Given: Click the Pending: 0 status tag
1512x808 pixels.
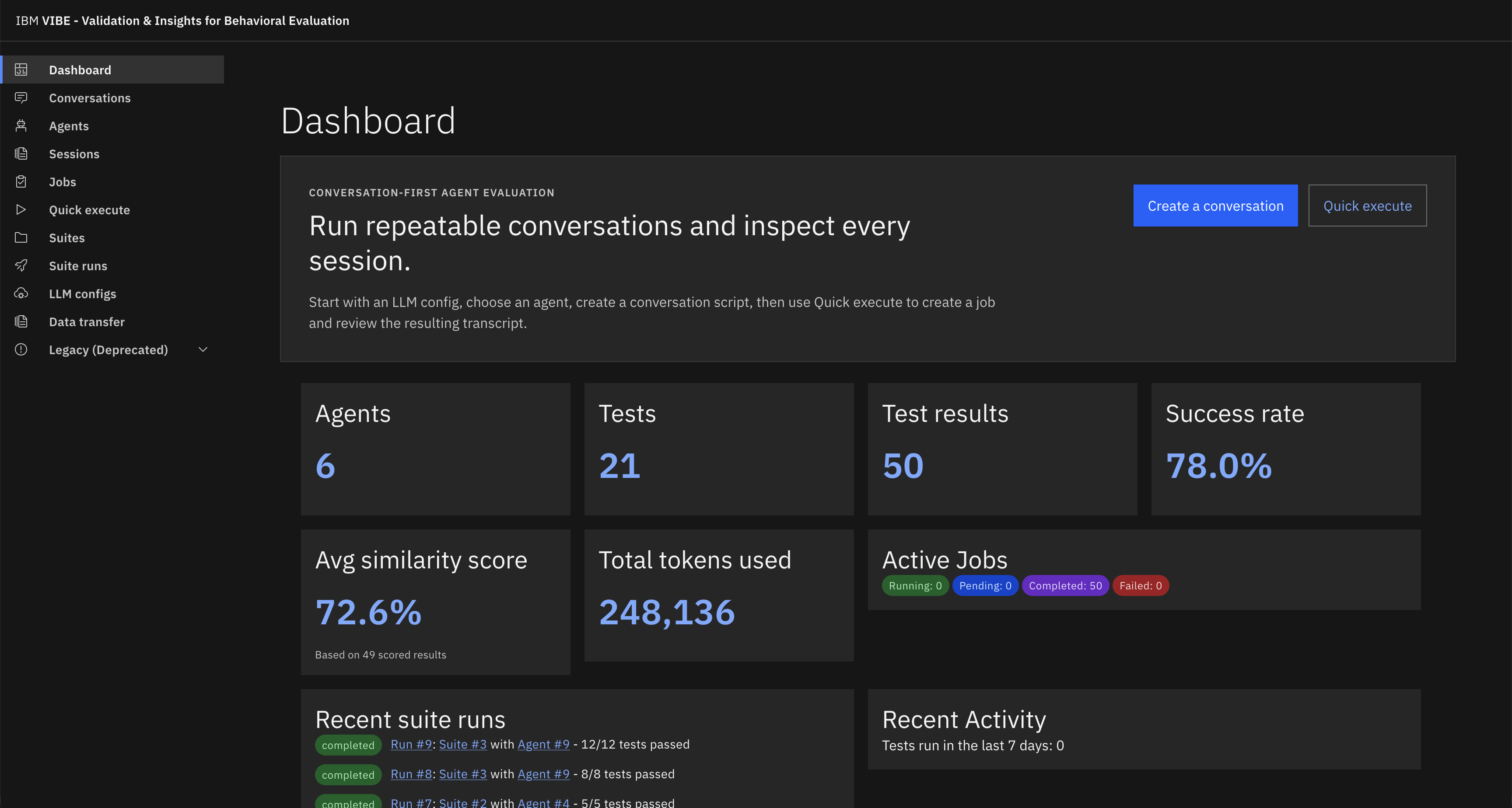Looking at the screenshot, I should click(x=985, y=585).
